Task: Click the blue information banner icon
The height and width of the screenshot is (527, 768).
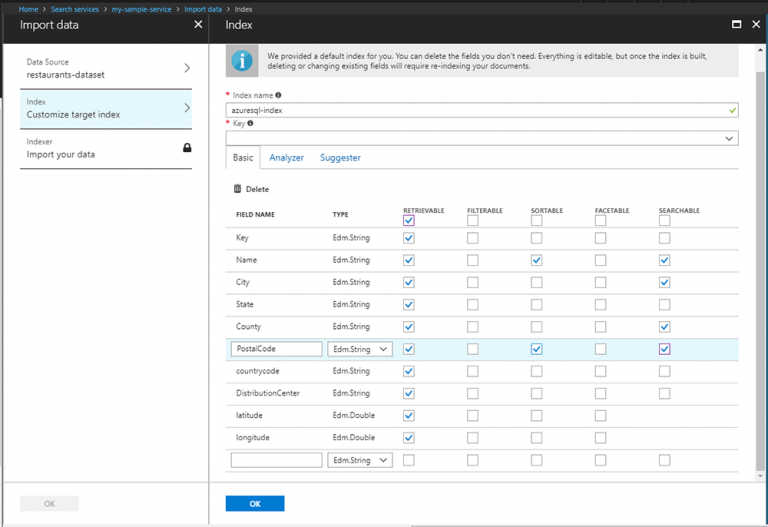Action: [x=242, y=61]
